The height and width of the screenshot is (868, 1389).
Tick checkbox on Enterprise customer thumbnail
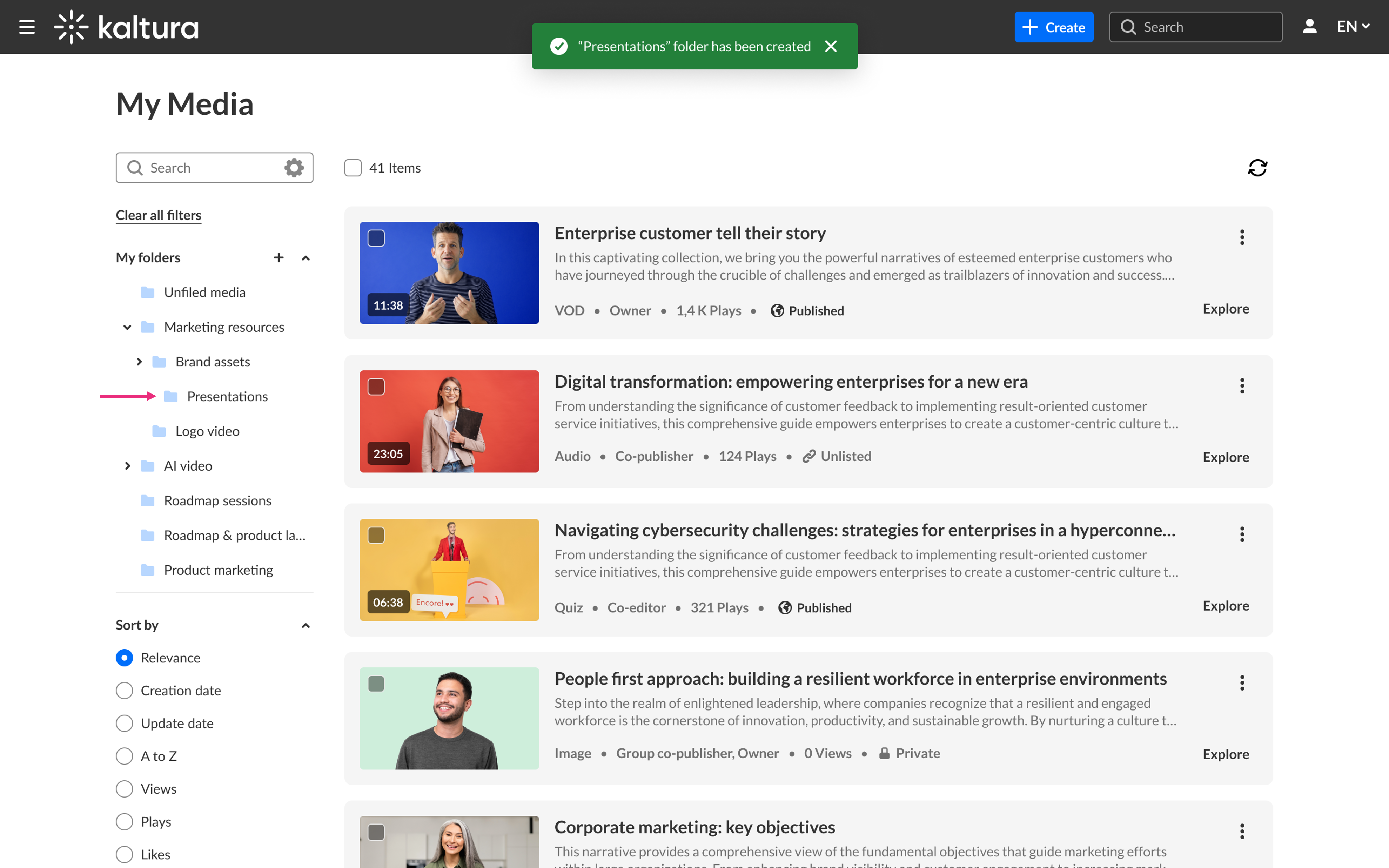click(x=376, y=238)
